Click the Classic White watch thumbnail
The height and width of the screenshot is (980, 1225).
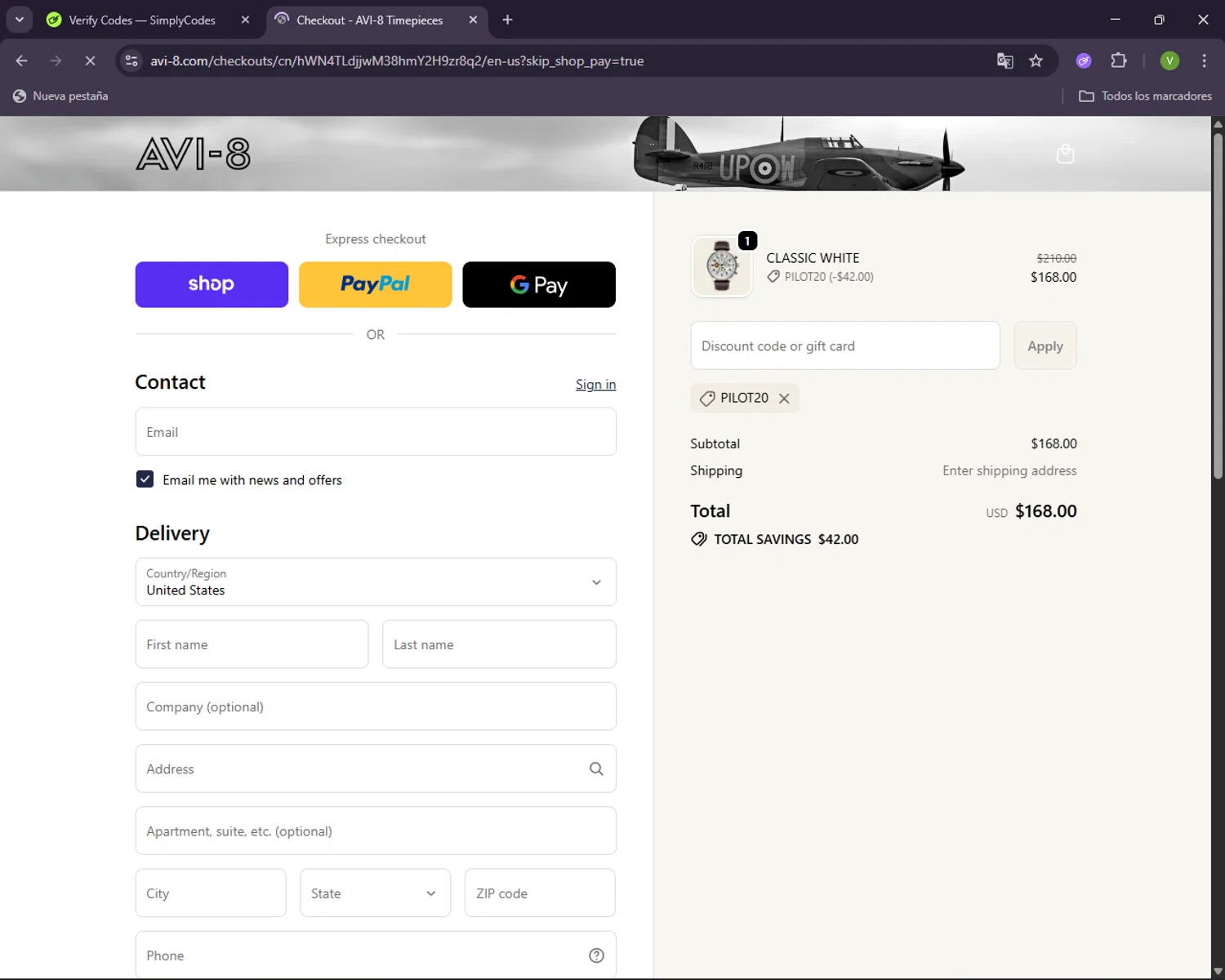(721, 266)
